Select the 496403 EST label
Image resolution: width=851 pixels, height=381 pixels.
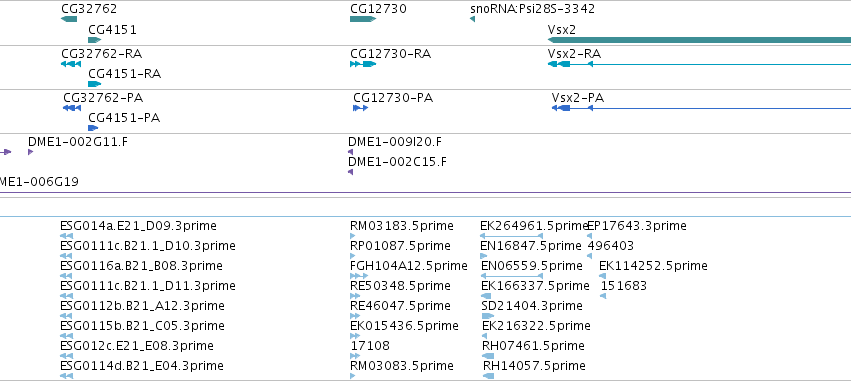click(x=611, y=246)
